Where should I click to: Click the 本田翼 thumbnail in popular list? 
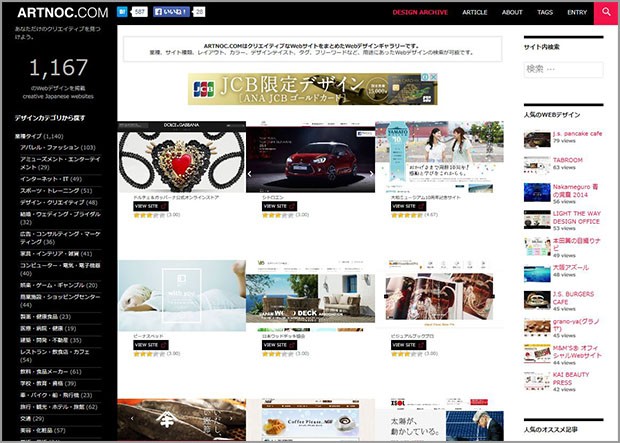click(537, 246)
